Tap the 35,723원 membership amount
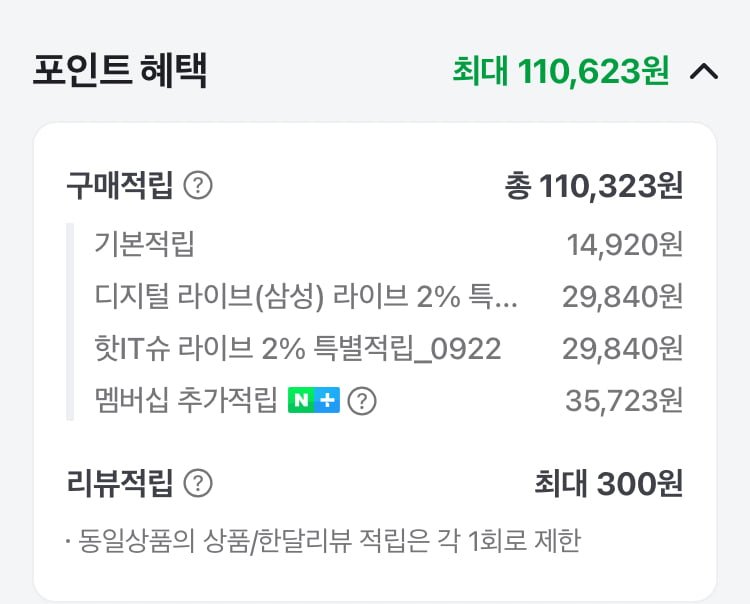The image size is (750, 604). pyautogui.click(x=624, y=400)
